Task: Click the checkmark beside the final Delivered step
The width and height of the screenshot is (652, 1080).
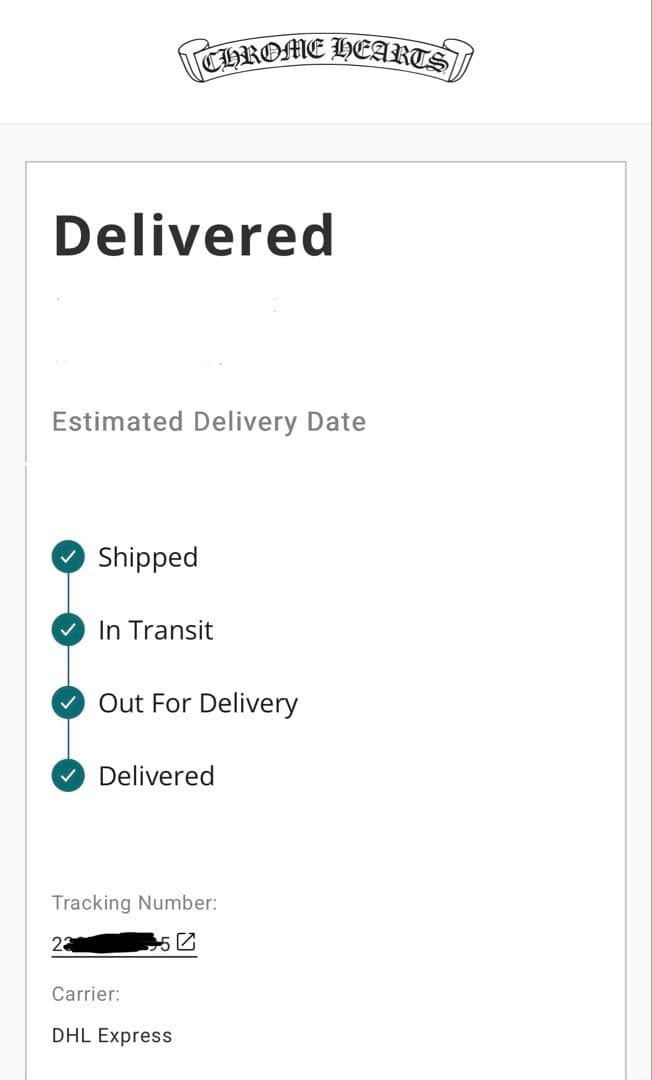Action: tap(68, 776)
